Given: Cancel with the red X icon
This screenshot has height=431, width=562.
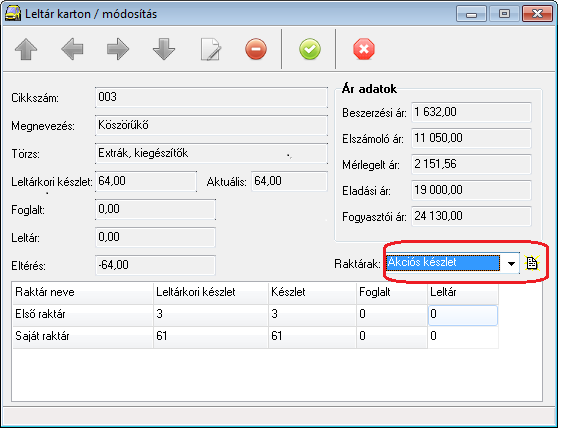Looking at the screenshot, I should [364, 49].
